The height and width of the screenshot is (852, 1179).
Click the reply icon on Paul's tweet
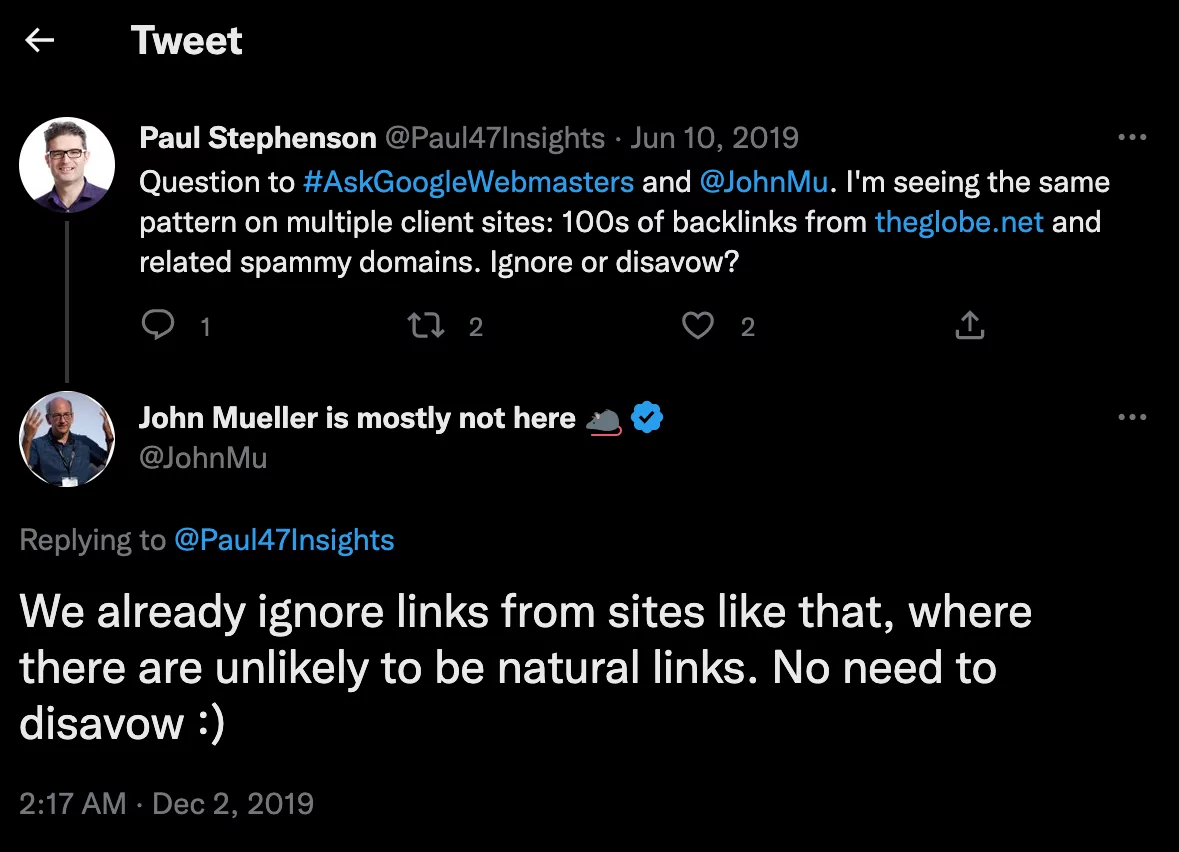(x=159, y=325)
